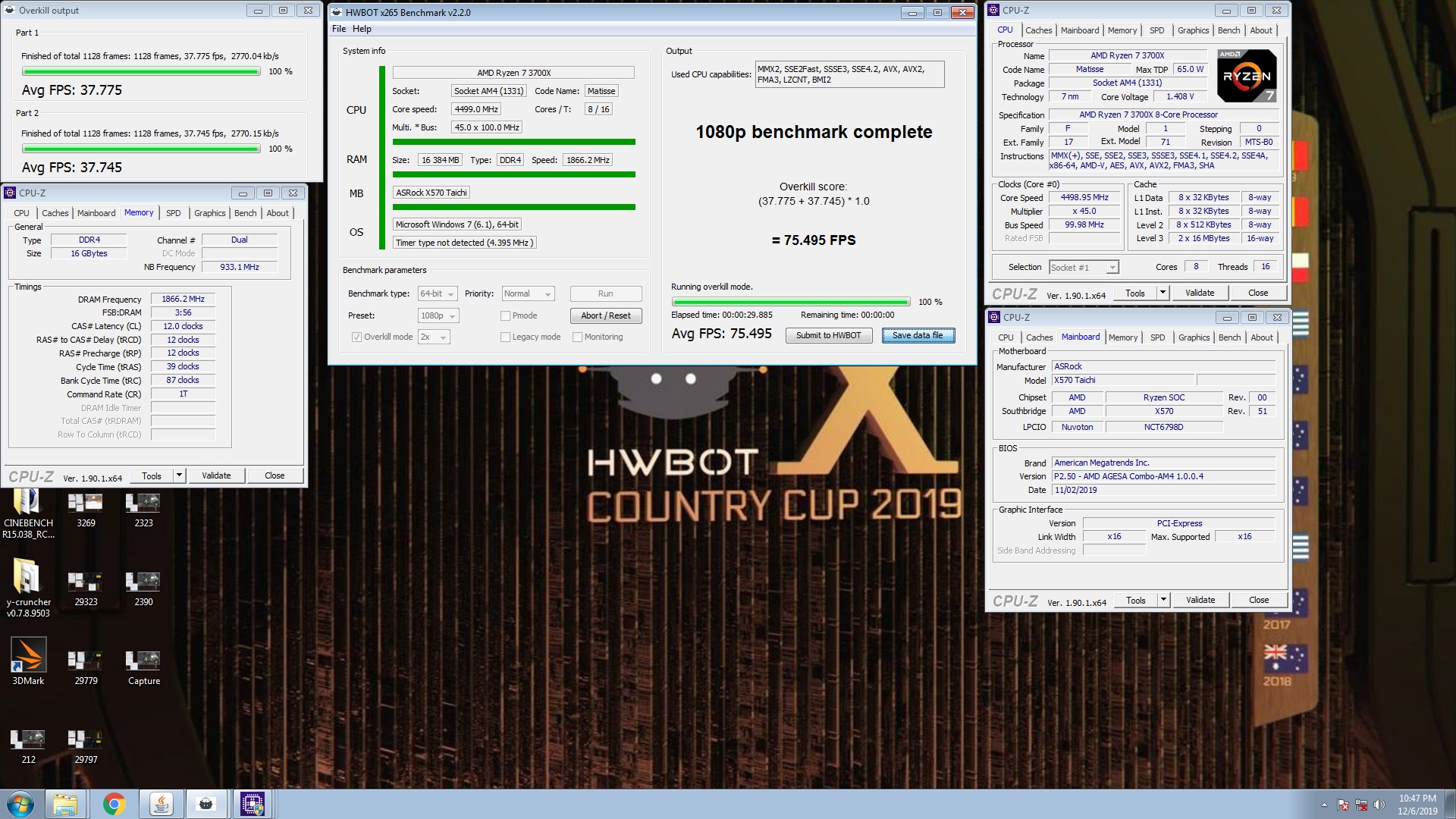Click the Action Center flag tray icon

[1343, 805]
